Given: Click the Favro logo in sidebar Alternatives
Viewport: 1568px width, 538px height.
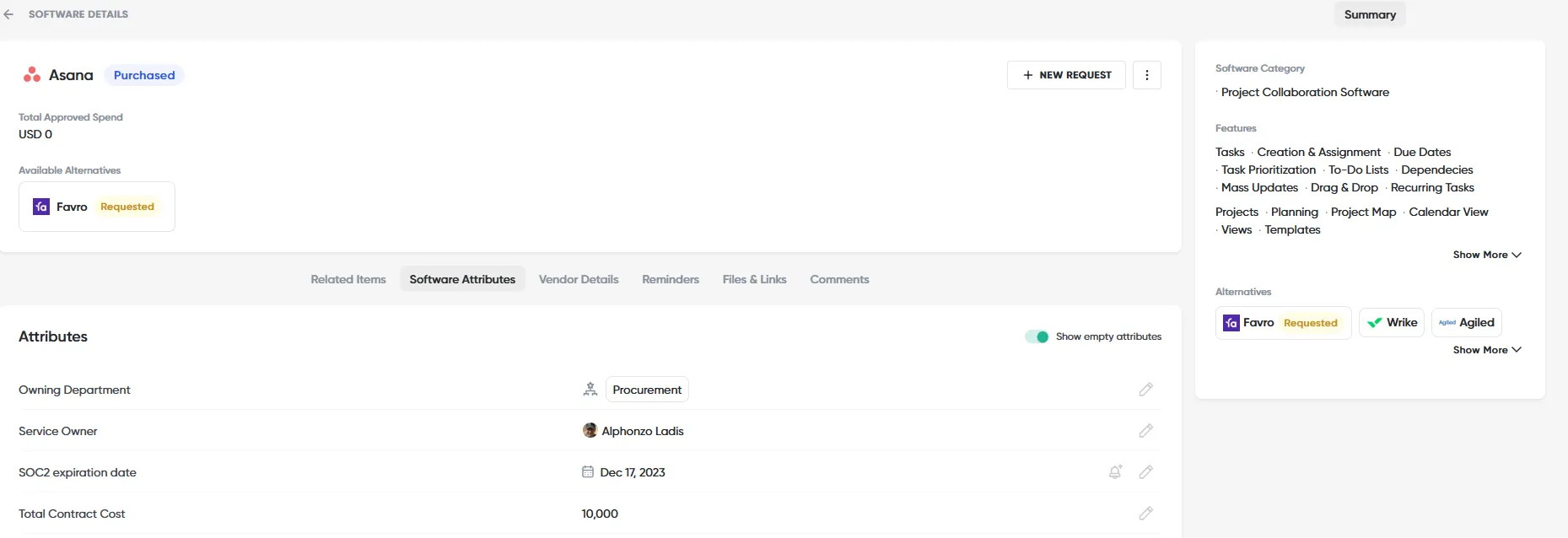Looking at the screenshot, I should click(1231, 323).
